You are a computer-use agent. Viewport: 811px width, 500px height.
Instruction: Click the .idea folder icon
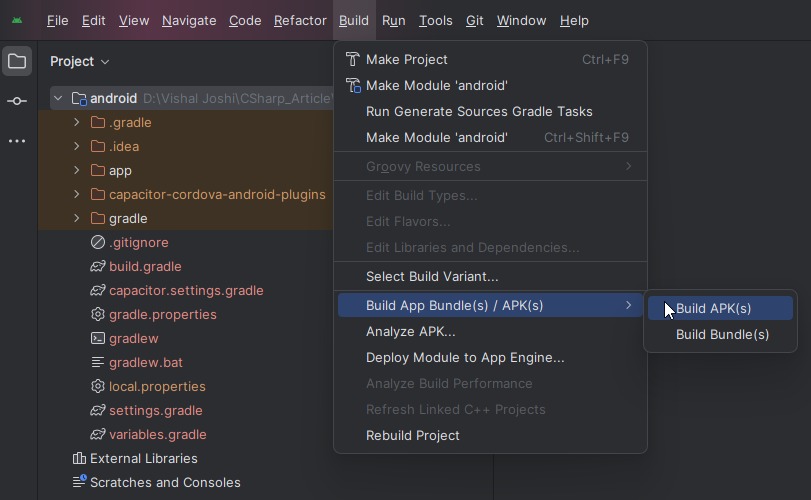coord(98,146)
